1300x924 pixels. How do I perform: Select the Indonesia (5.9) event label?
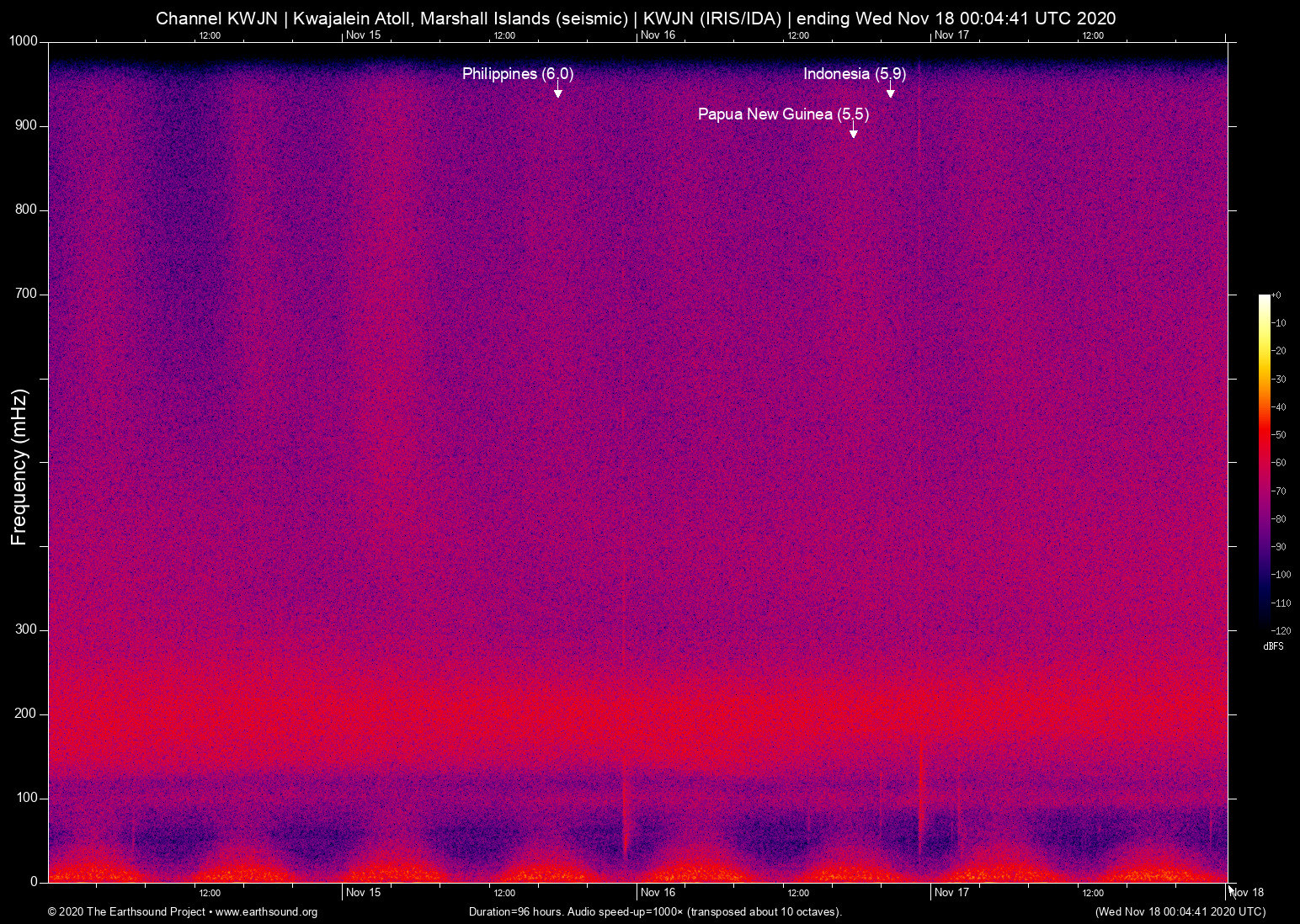click(854, 74)
